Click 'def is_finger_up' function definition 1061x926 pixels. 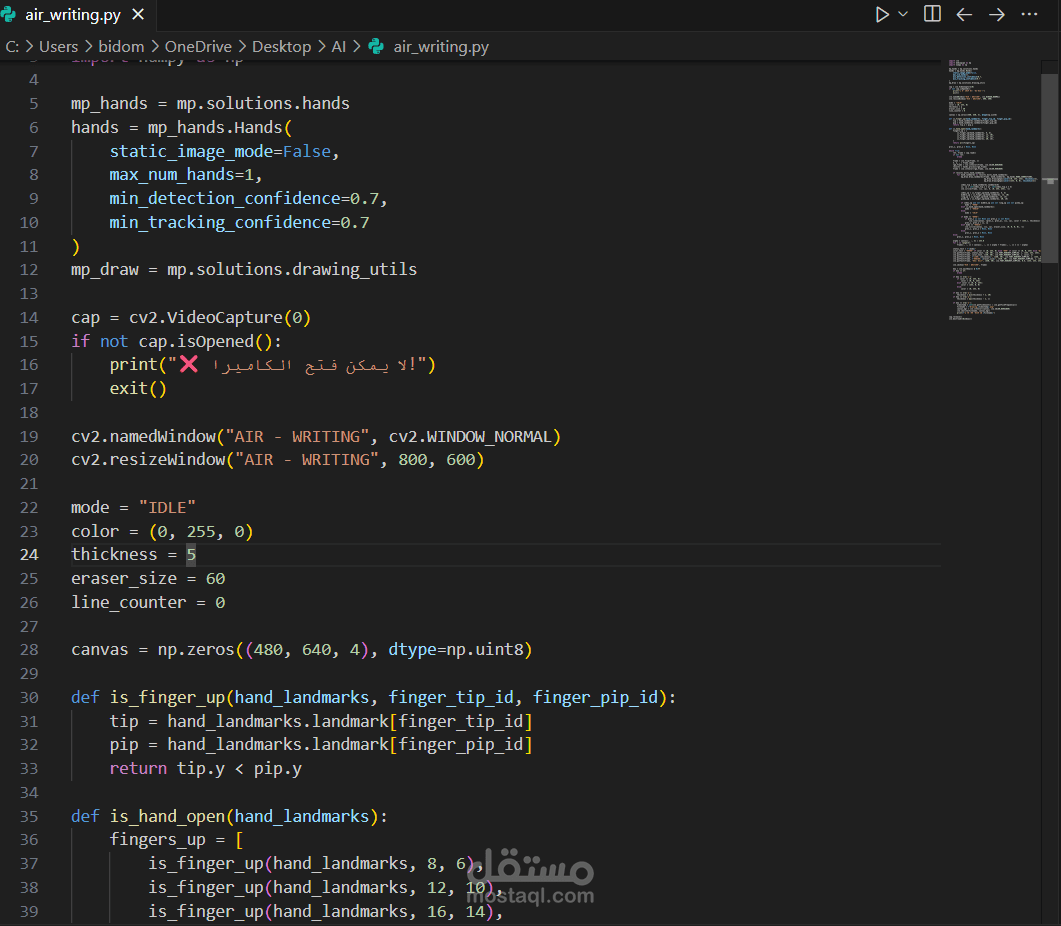[374, 698]
